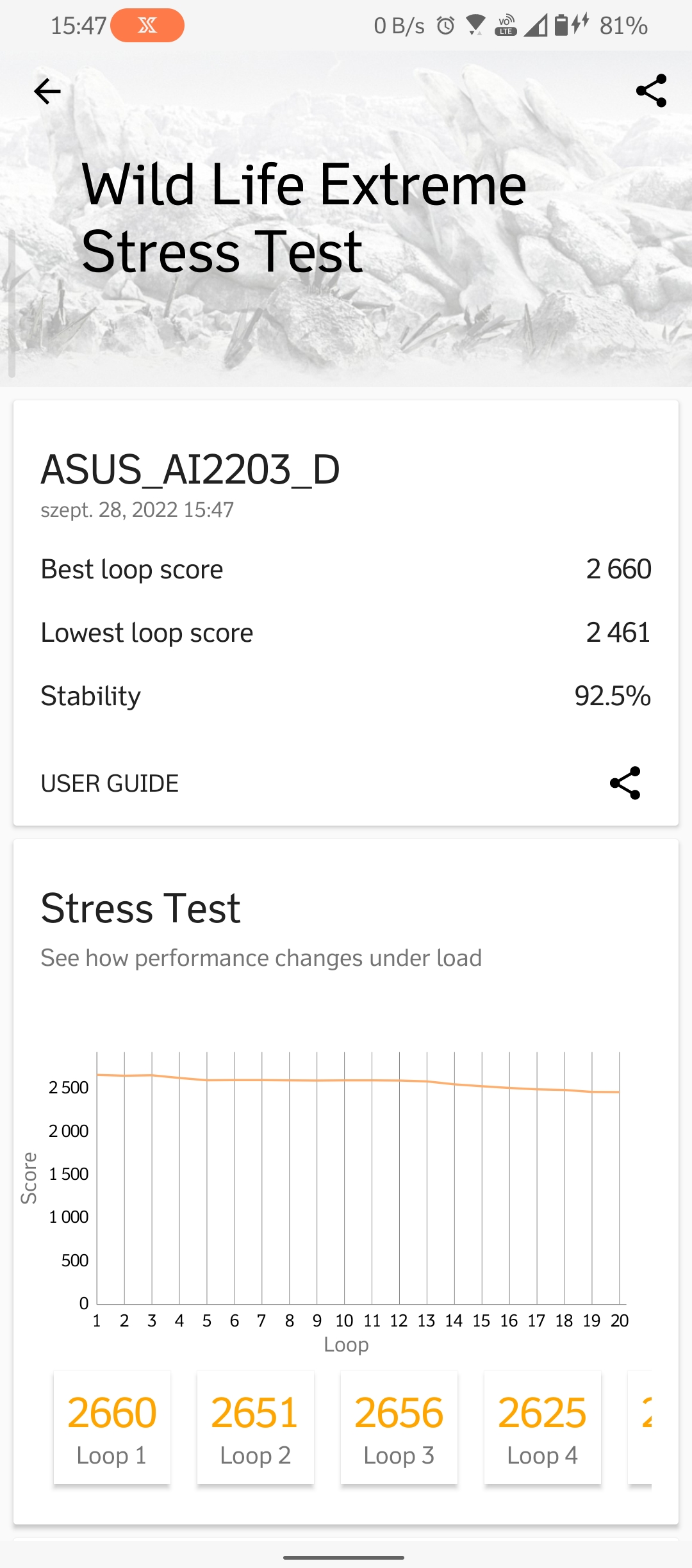
Task: Tap the back arrow icon
Action: coord(47,92)
